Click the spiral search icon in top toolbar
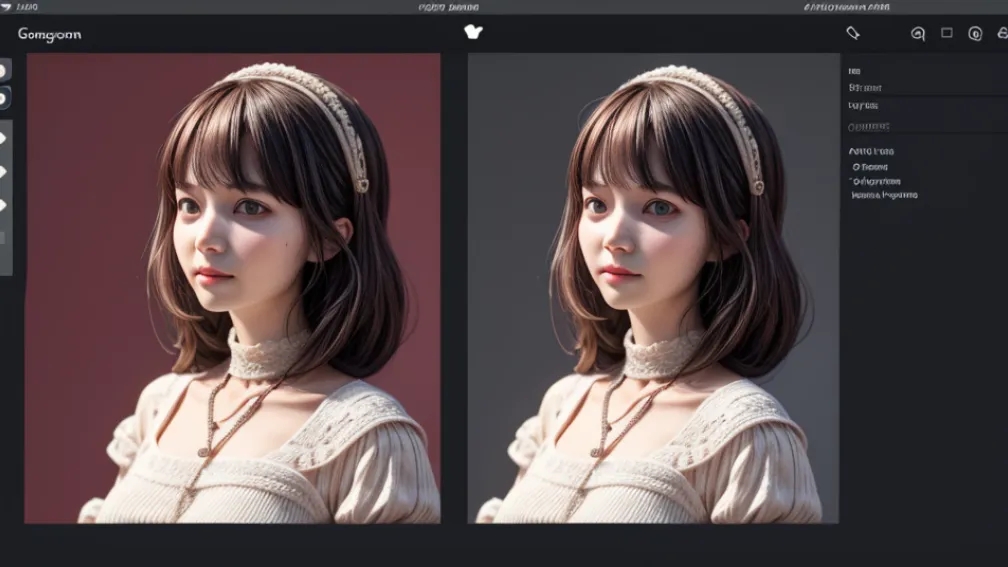 tap(918, 33)
